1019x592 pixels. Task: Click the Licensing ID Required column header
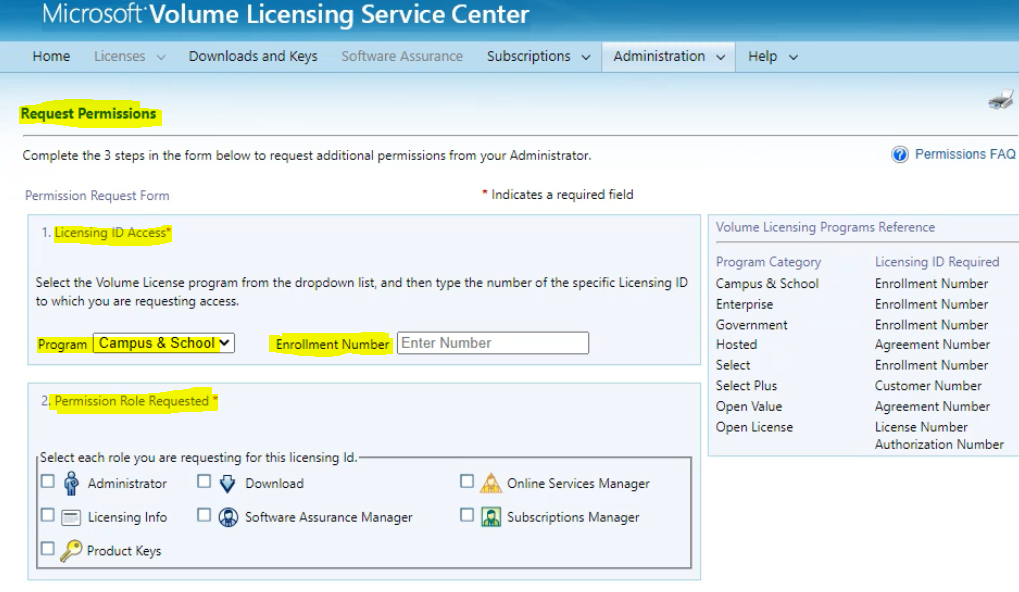click(936, 262)
